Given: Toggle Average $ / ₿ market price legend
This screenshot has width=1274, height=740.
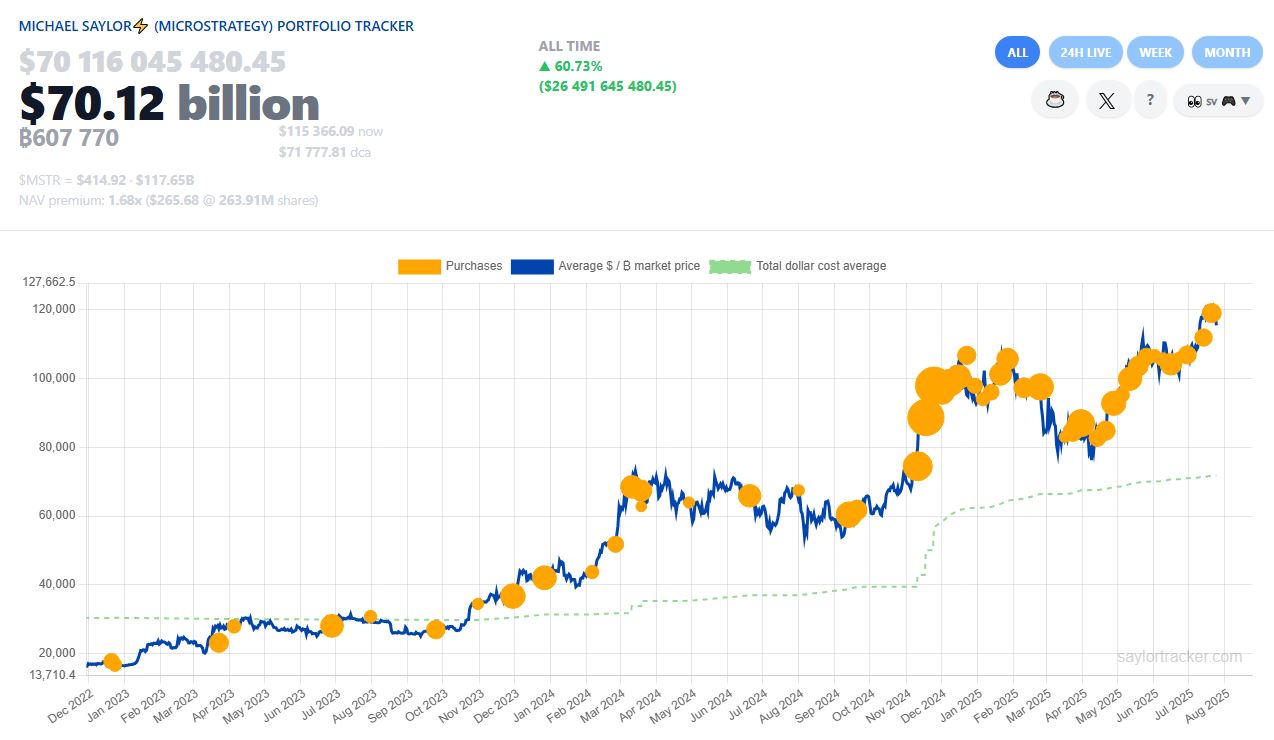Looking at the screenshot, I should 605,266.
